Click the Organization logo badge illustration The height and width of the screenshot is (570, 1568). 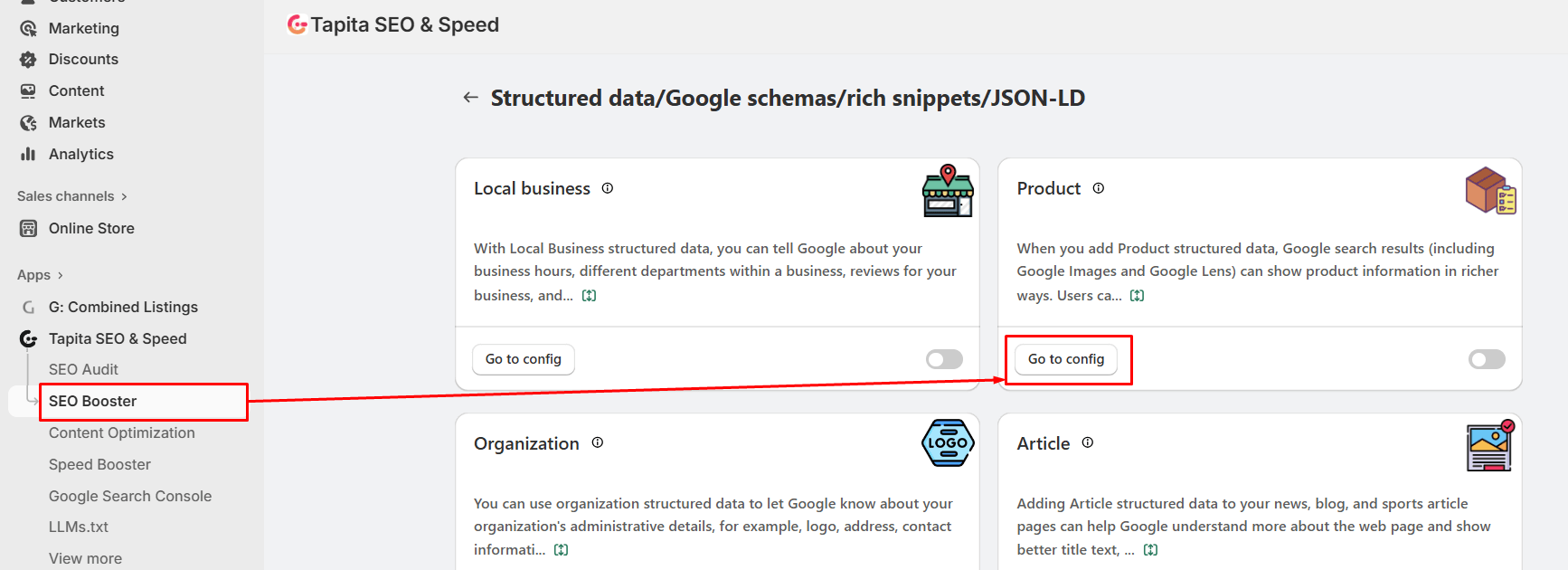[x=948, y=443]
